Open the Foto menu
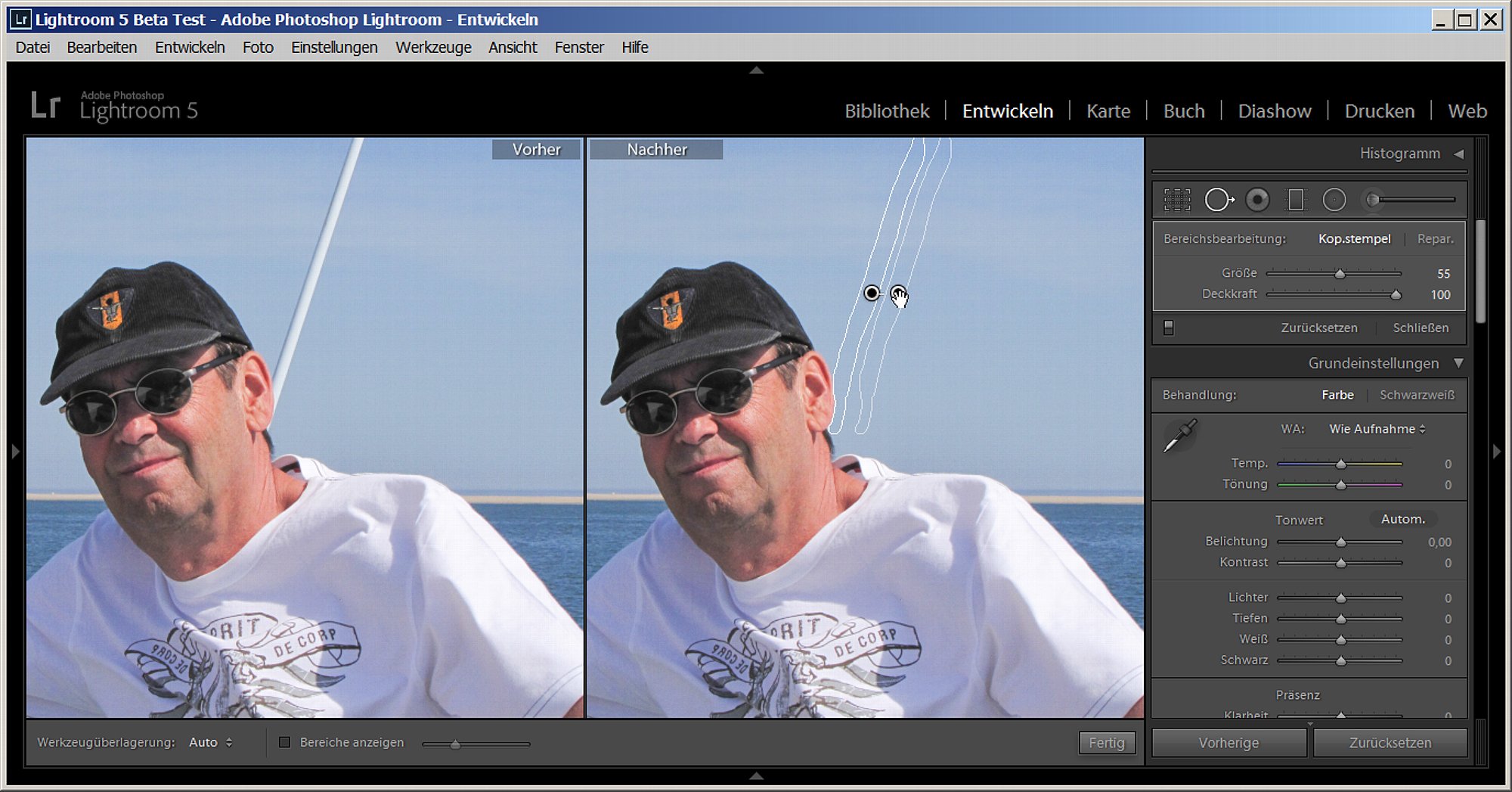The height and width of the screenshot is (792, 1512). tap(258, 48)
